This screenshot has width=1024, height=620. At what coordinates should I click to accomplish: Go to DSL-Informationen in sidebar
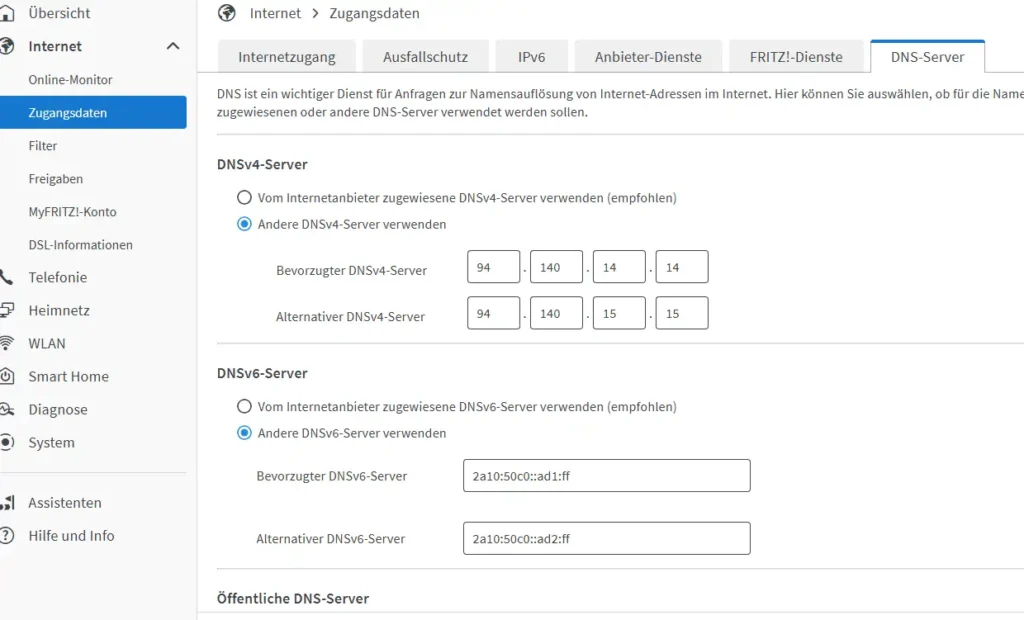(x=80, y=245)
